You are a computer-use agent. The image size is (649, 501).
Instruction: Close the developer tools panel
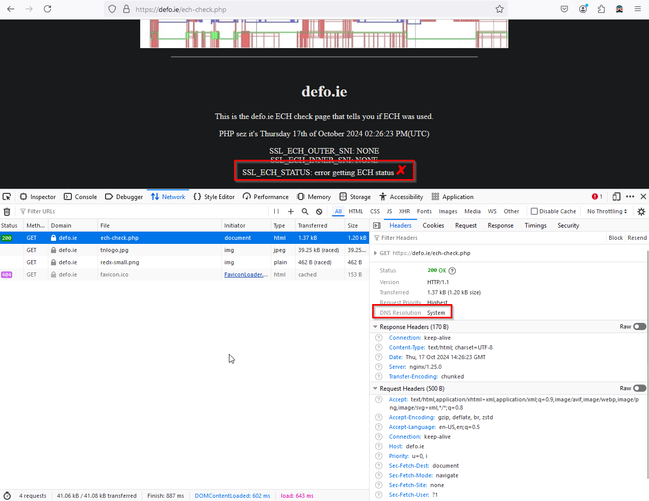(x=643, y=197)
